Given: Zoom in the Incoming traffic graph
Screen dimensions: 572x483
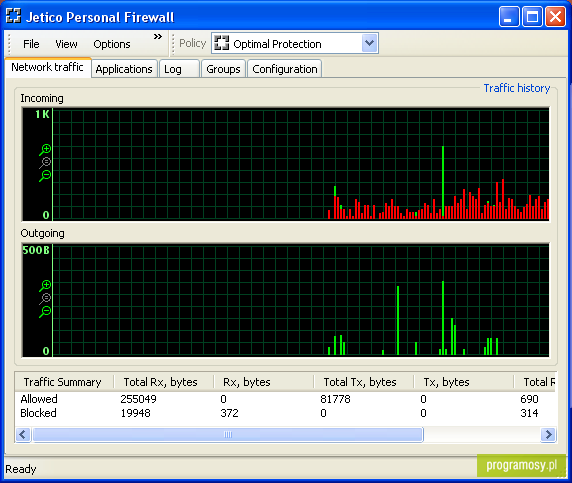Looking at the screenshot, I should click(x=45, y=150).
